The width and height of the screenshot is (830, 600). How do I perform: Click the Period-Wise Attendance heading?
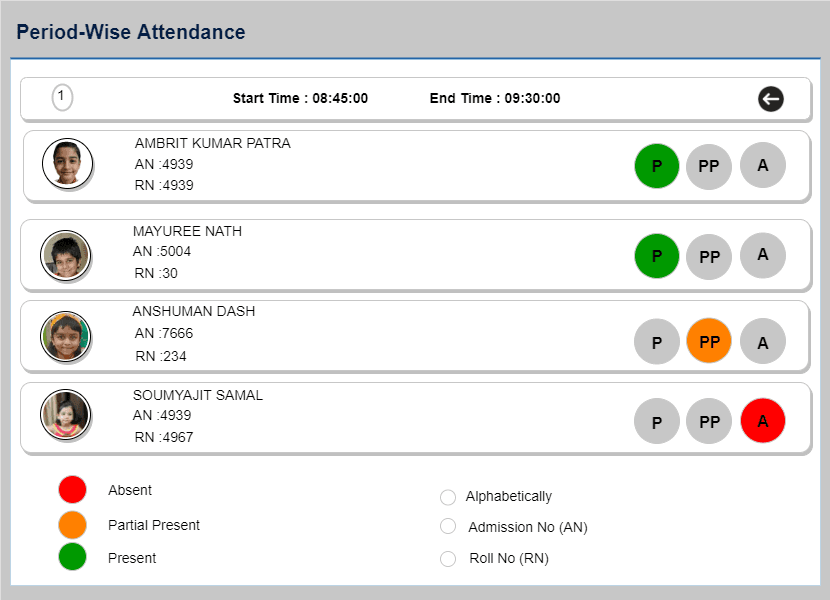[131, 32]
